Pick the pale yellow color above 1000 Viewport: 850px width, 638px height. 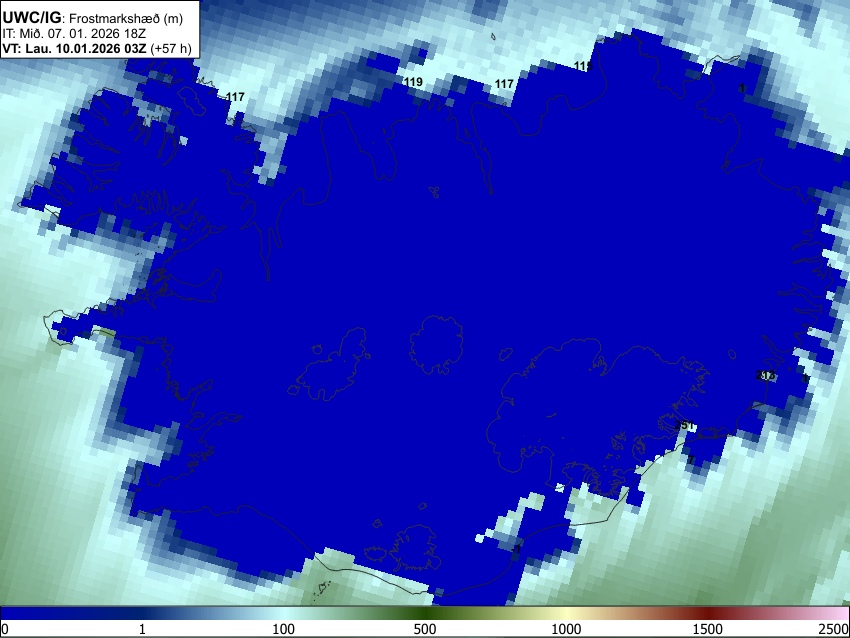[x=566, y=613]
